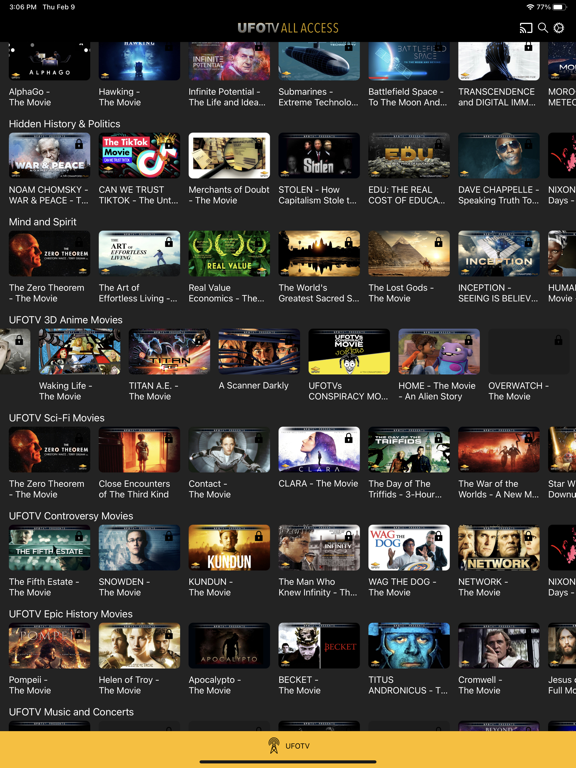Tap lock icon on SNOWDEN thumbnail
This screenshot has width=576, height=768.
pyautogui.click(x=168, y=536)
